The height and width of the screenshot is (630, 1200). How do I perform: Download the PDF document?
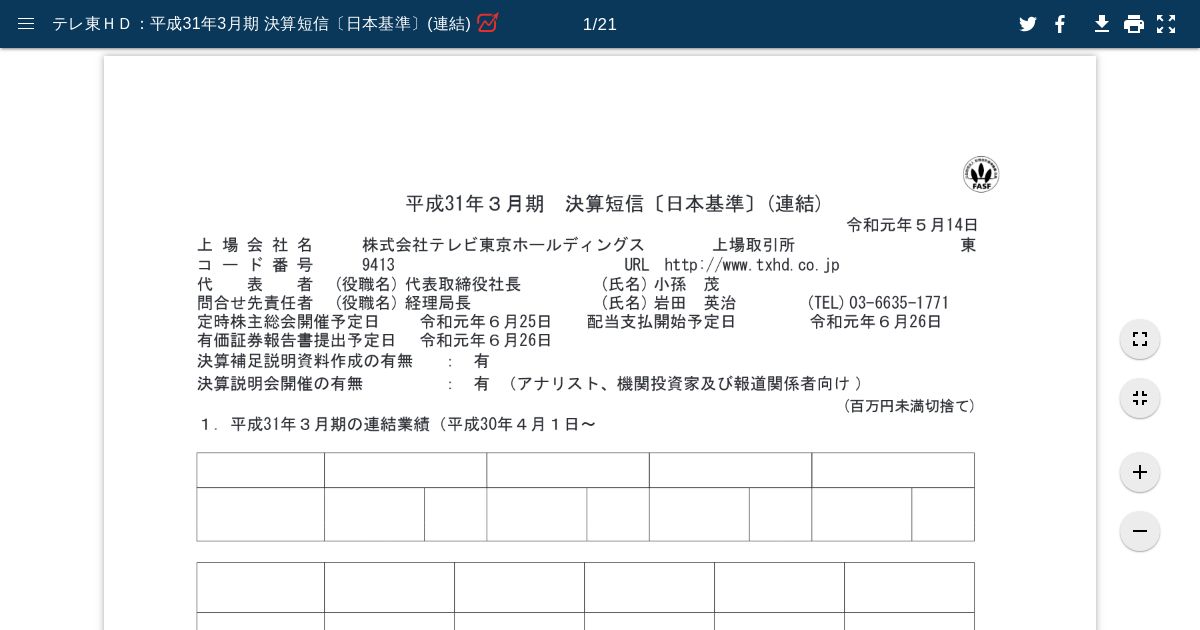pyautogui.click(x=1101, y=24)
